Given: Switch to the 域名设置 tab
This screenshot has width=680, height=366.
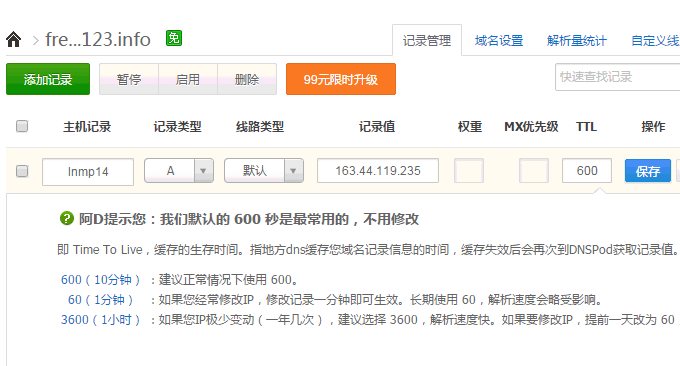Looking at the screenshot, I should click(x=499, y=41).
